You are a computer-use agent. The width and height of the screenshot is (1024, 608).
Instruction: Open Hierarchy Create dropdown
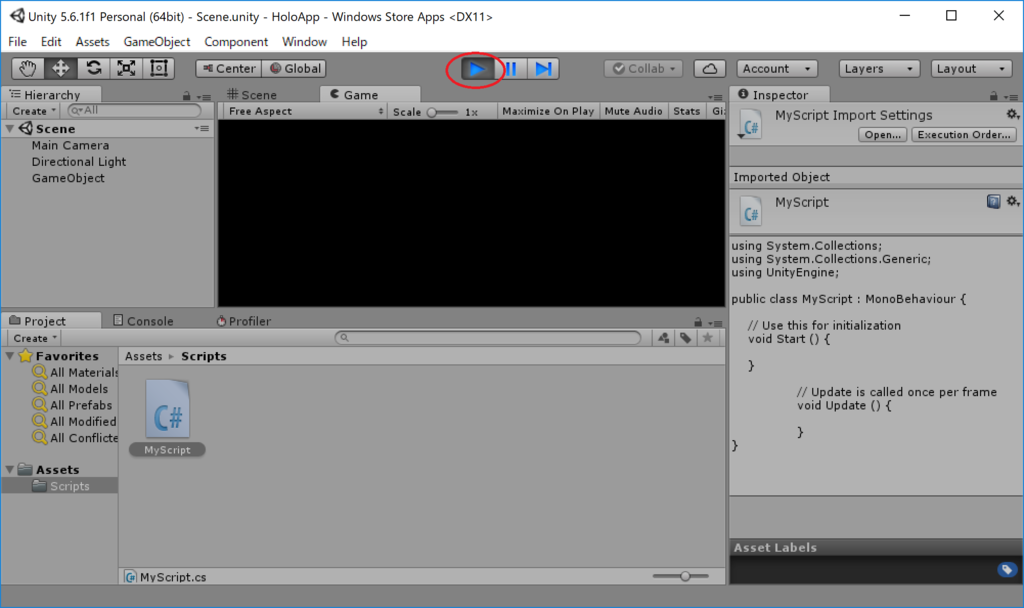(x=34, y=111)
